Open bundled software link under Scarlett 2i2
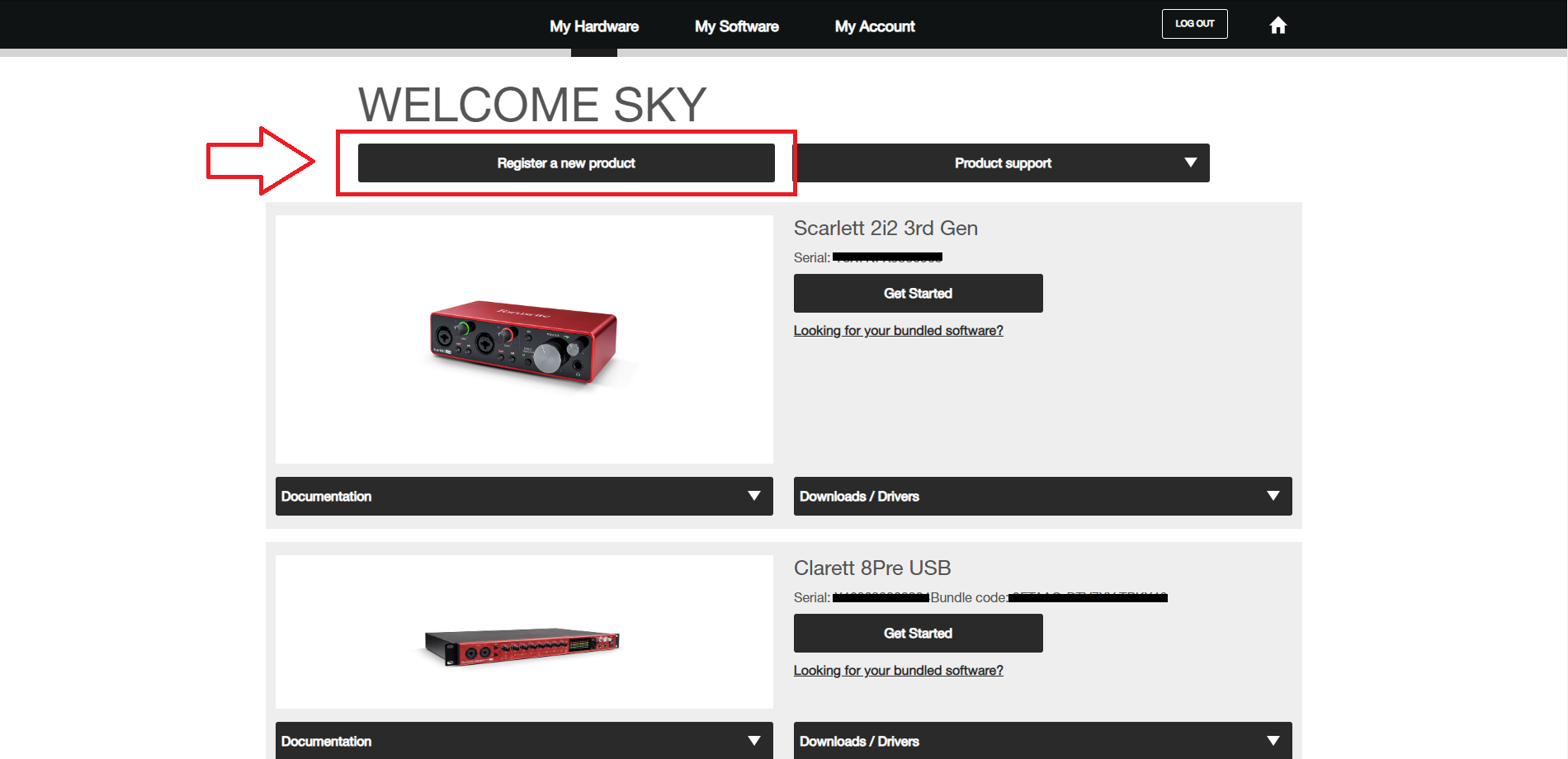 tap(899, 331)
